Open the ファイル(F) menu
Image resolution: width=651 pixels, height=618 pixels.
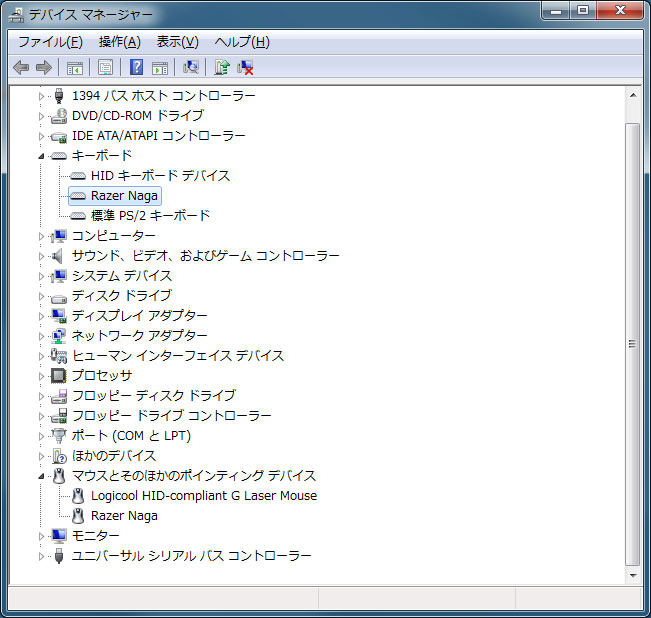point(50,42)
